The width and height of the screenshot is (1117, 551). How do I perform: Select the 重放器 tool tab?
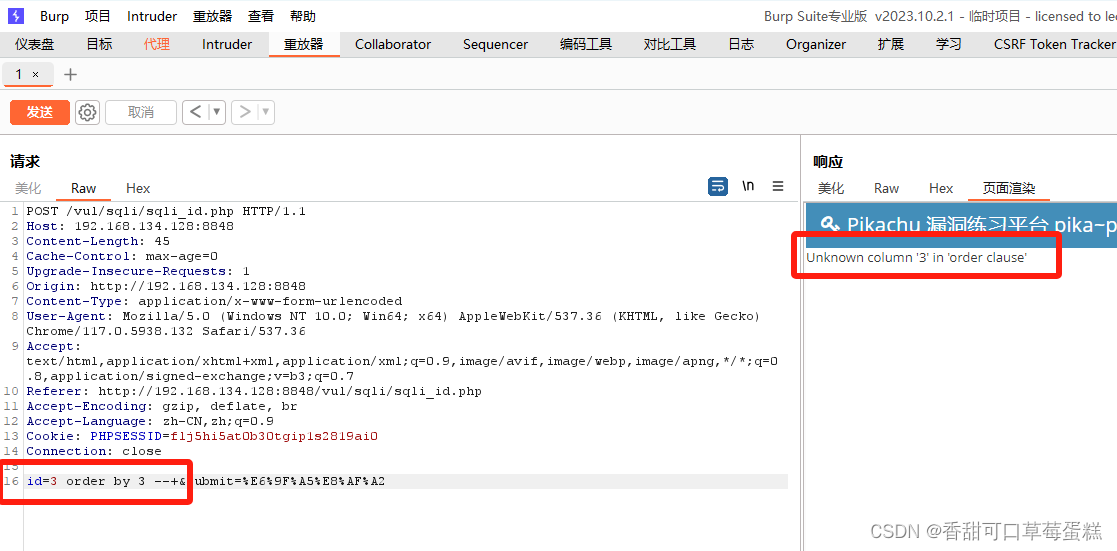pyautogui.click(x=303, y=44)
